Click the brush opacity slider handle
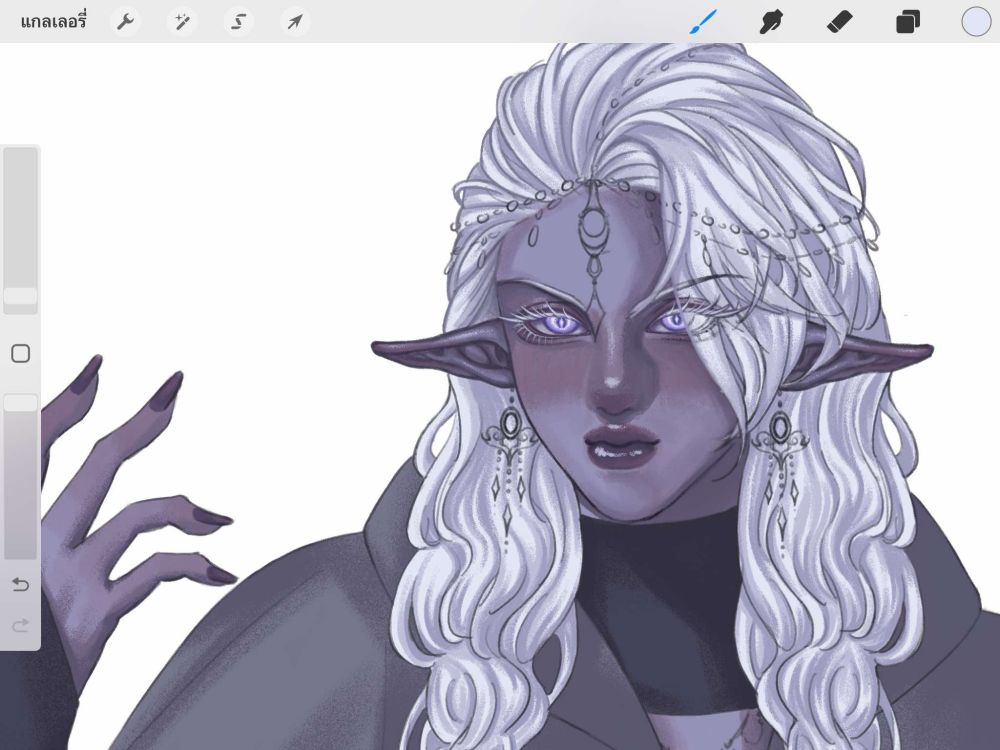The height and width of the screenshot is (750, 1000). click(x=20, y=402)
